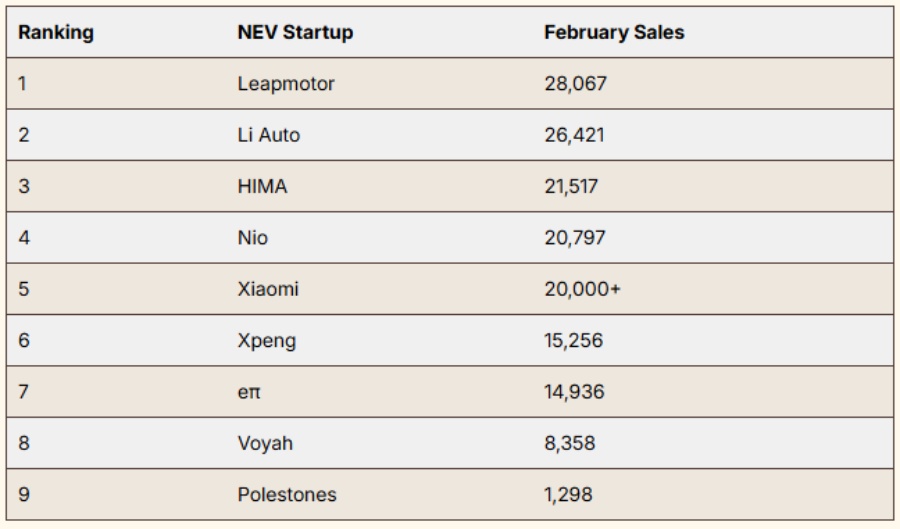Select the 15,256 sales value
Screen dimensions: 900x529
(574, 341)
